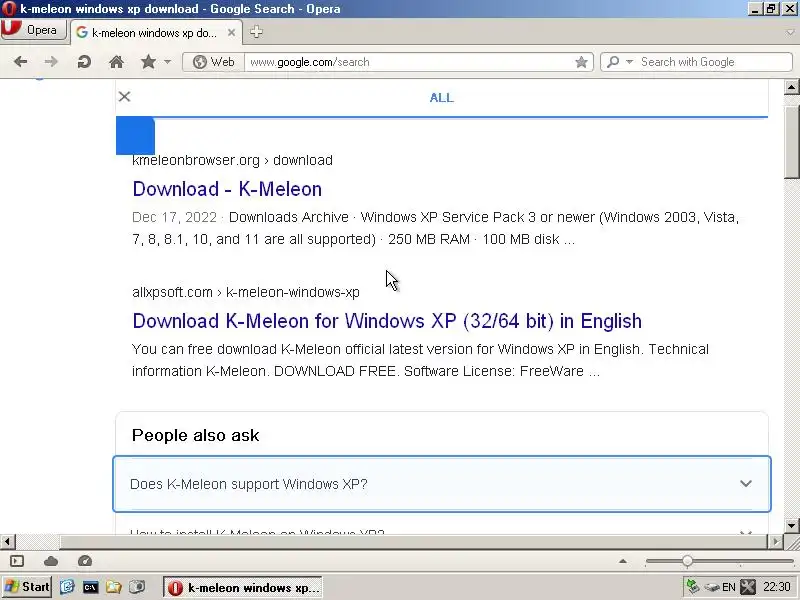Open Opera Link cloud icon
This screenshot has width=800, height=600.
point(51,561)
